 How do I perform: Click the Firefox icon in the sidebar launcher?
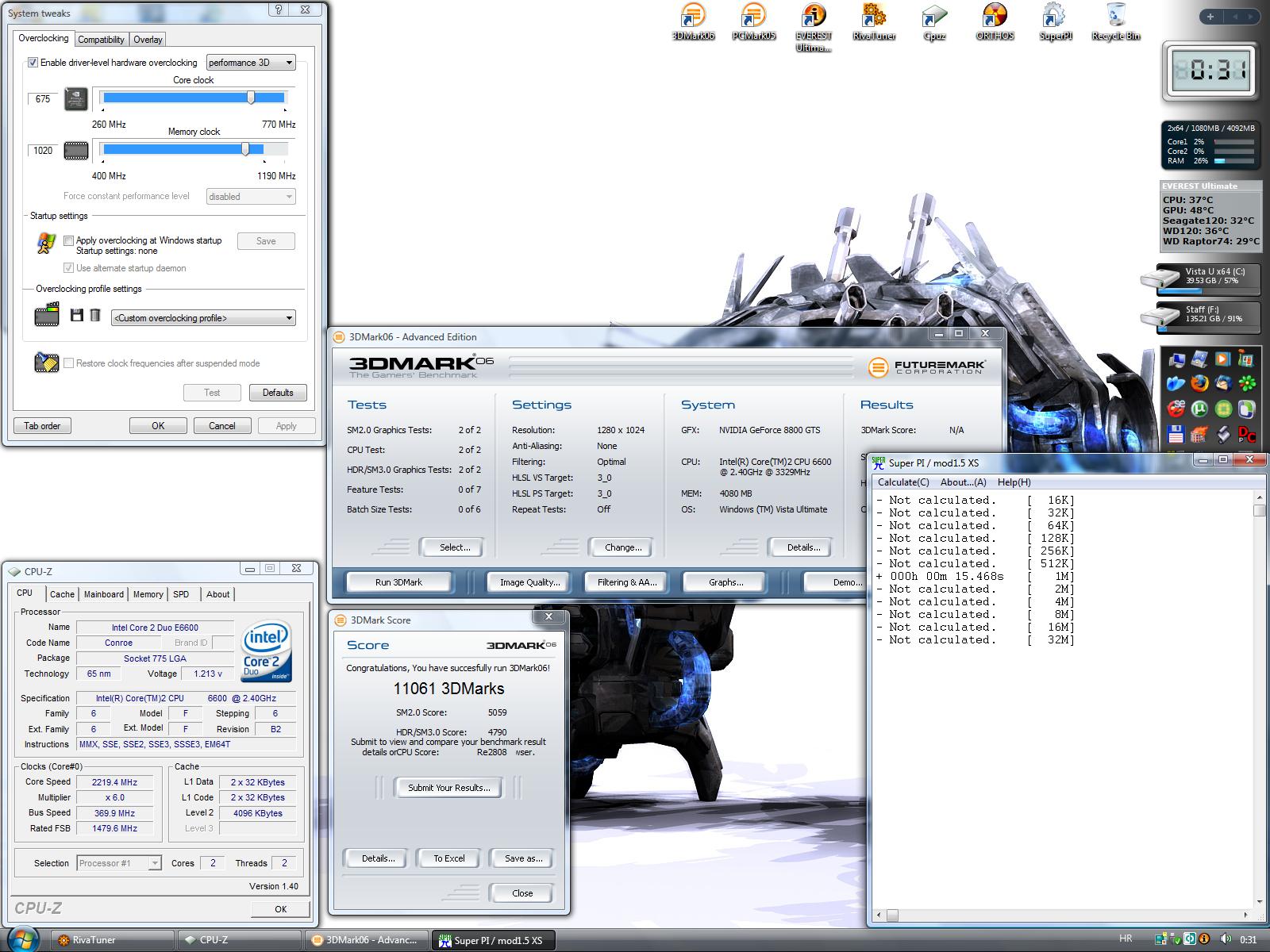[1199, 384]
